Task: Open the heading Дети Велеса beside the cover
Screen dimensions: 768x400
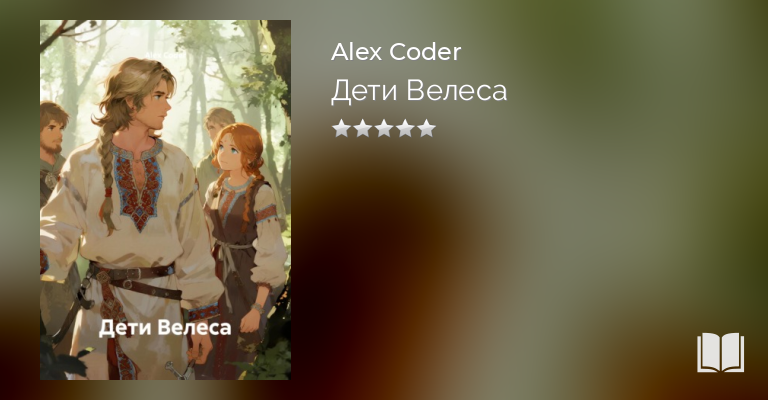Action: 419,91
